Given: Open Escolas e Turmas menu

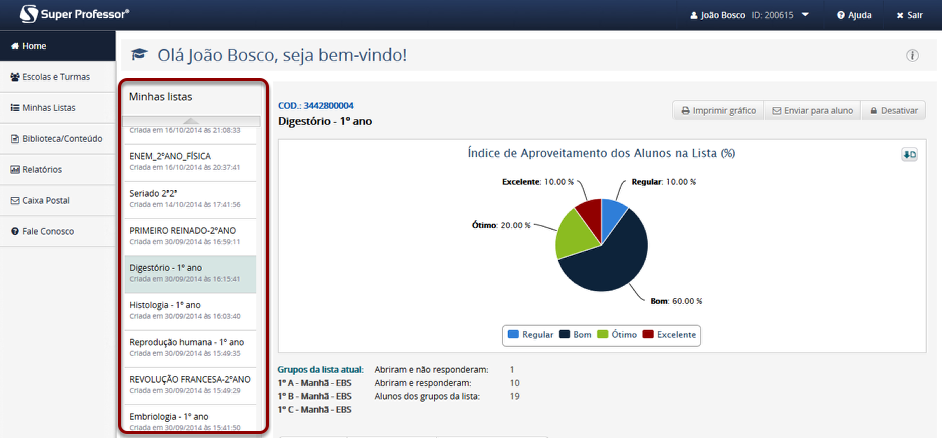Looking at the screenshot, I should click(58, 77).
